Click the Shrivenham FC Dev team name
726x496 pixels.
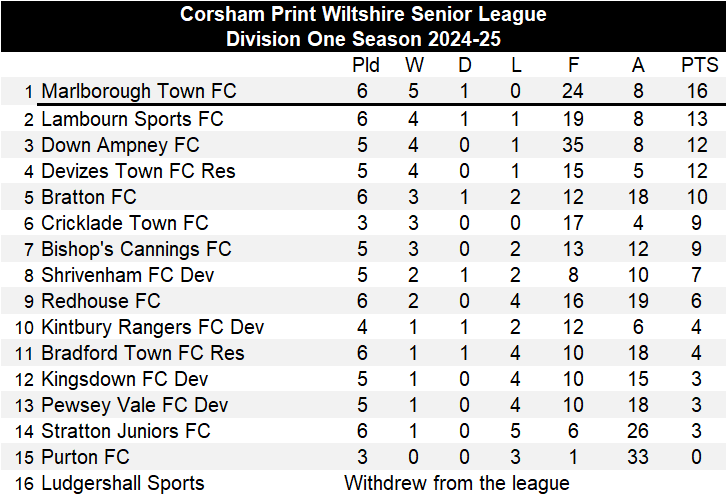(128, 275)
